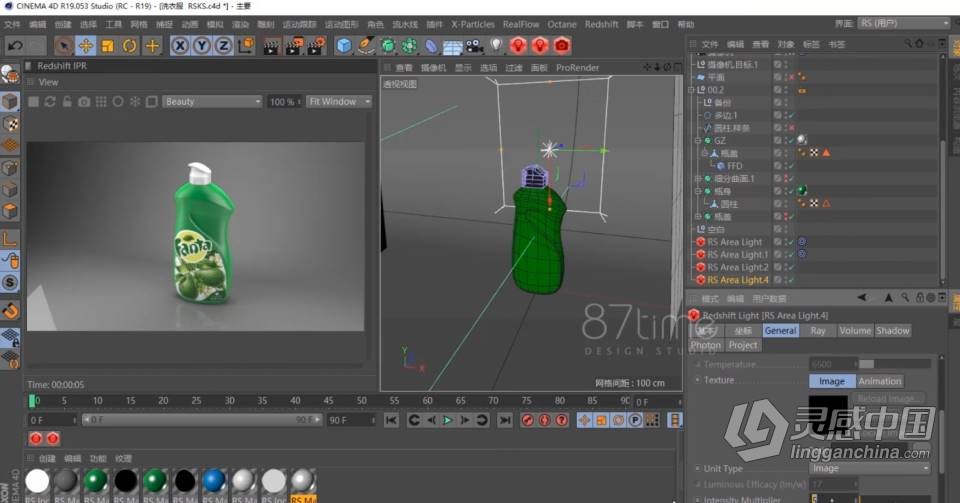This screenshot has width=960, height=503.
Task: Switch to the Shadow tab
Action: pos(893,330)
